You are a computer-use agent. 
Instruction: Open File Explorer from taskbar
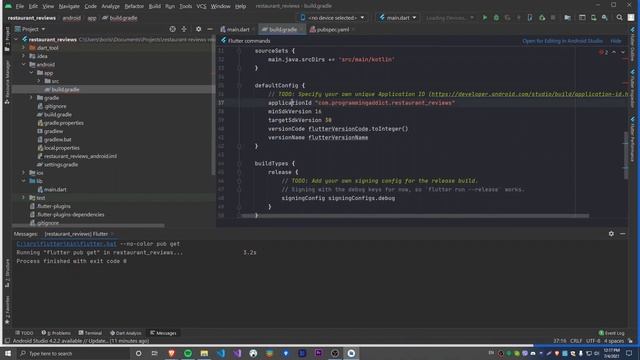pos(204,353)
